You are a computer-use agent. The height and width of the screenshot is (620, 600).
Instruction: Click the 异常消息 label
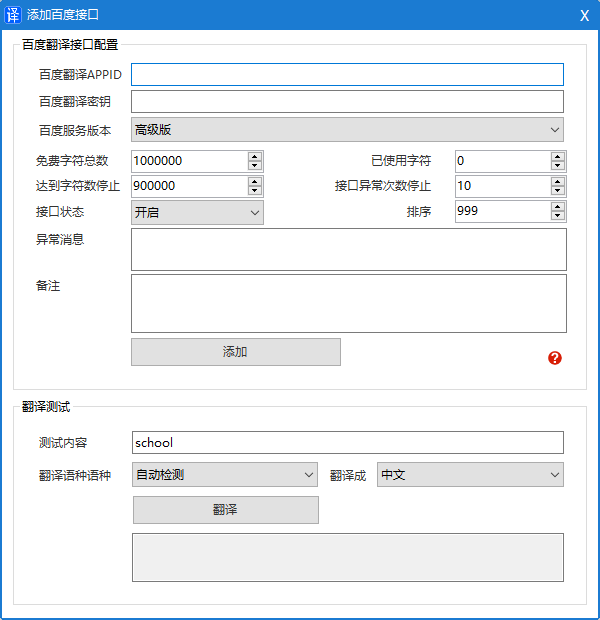point(60,239)
